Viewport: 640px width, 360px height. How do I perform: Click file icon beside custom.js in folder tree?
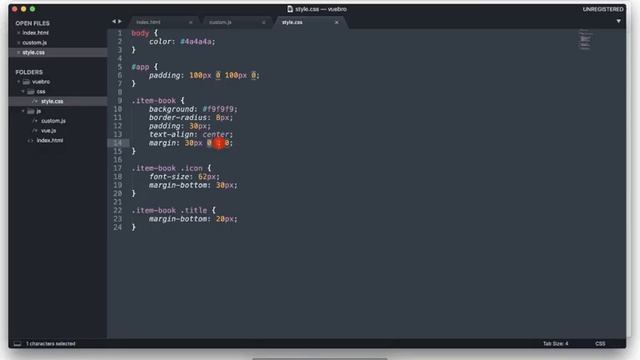[35, 121]
